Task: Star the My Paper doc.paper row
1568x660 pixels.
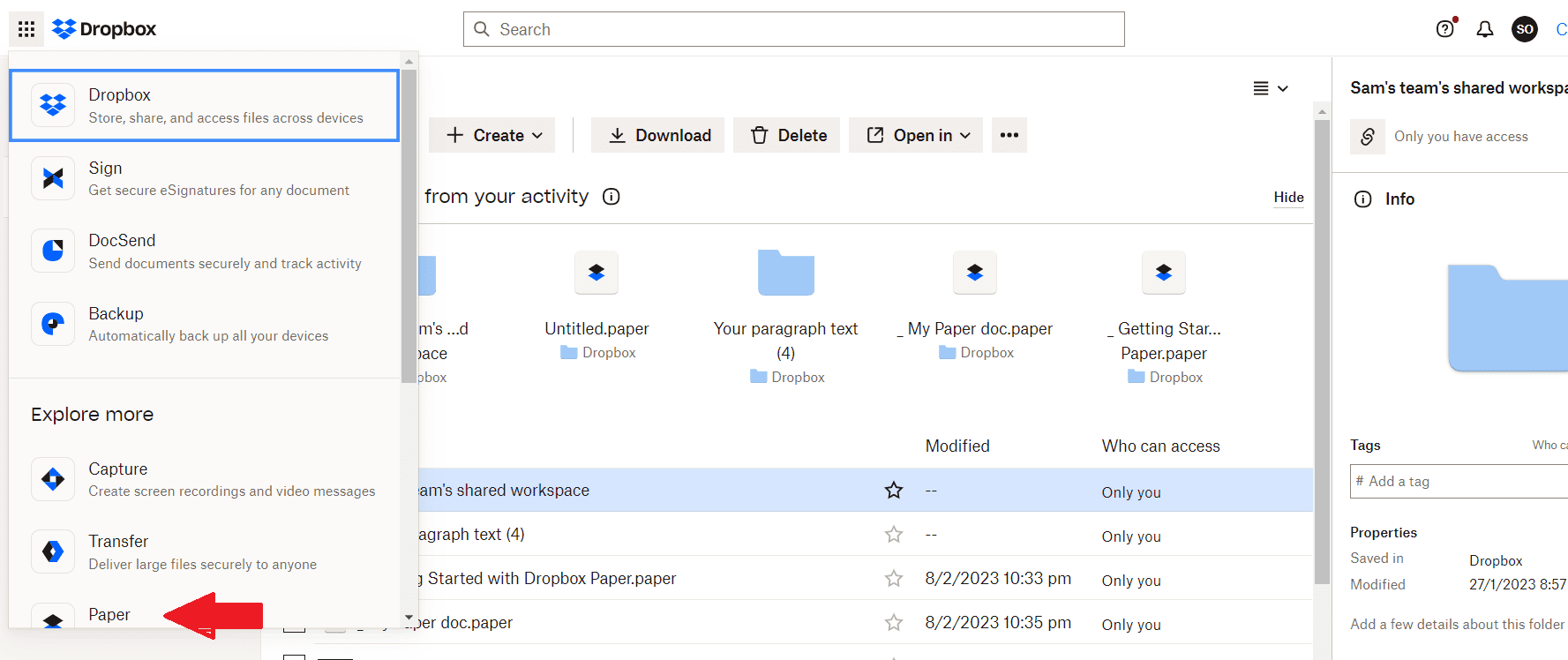Action: point(894,622)
